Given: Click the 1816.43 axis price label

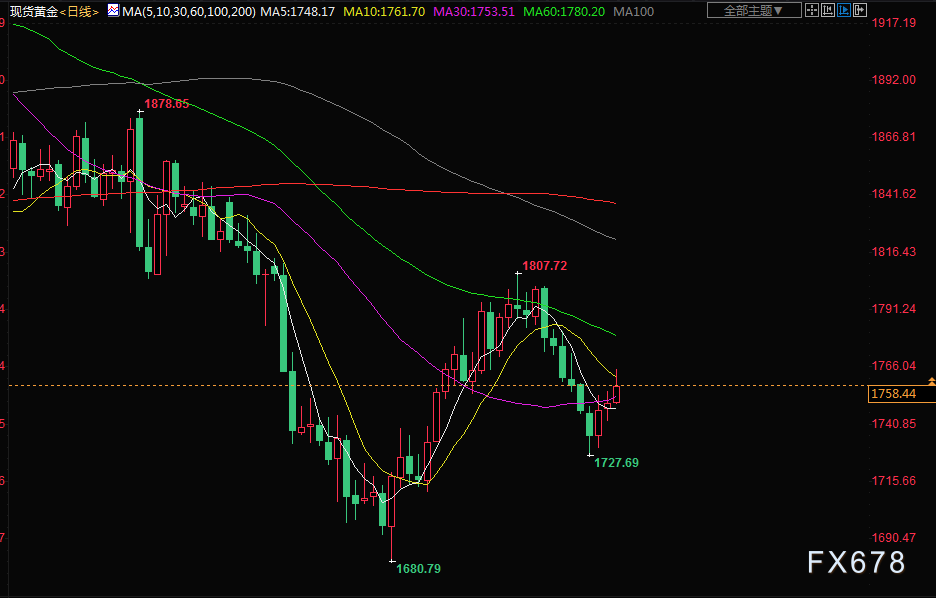Looking at the screenshot, I should coord(894,251).
